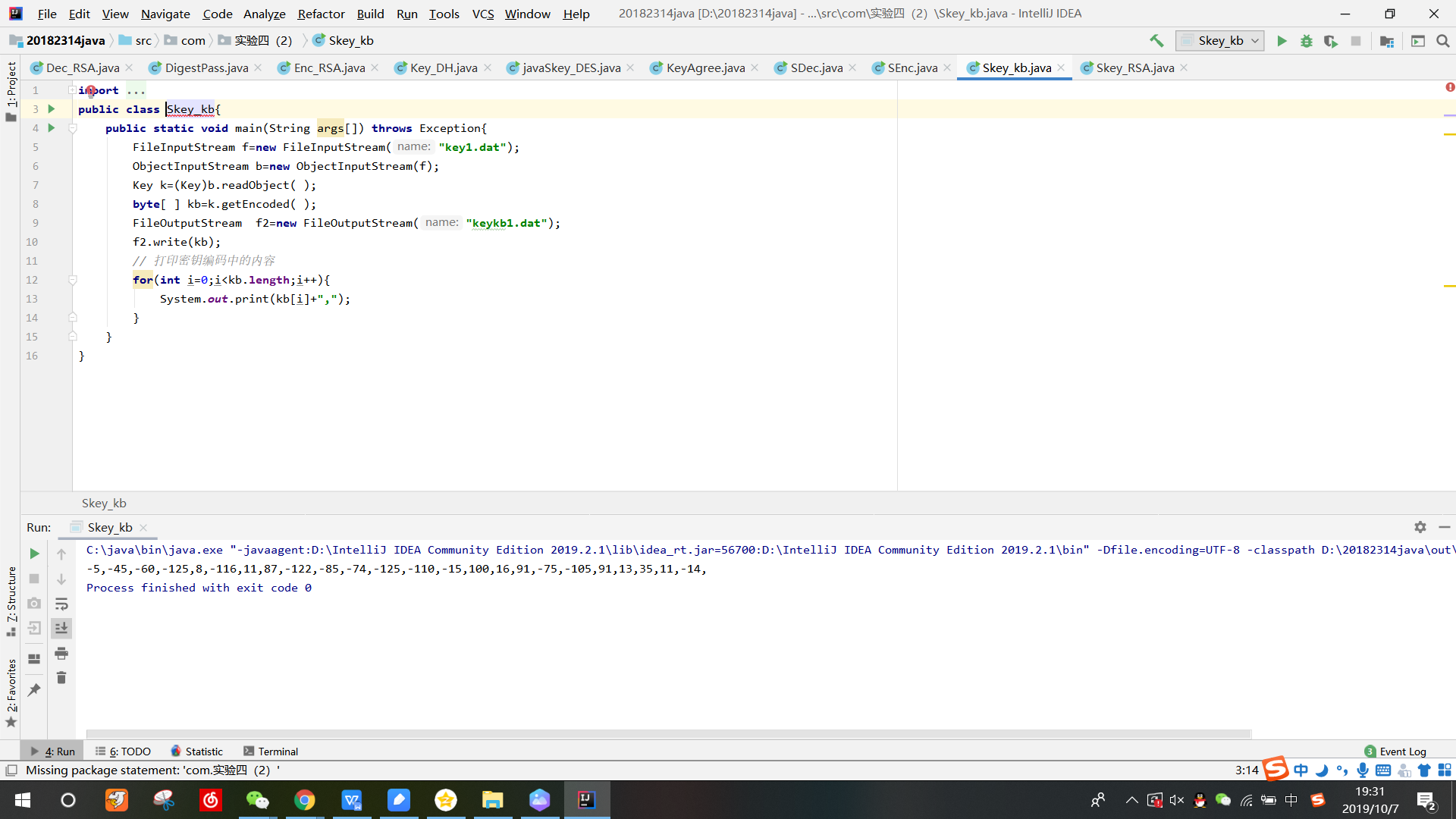The image size is (1456, 819).
Task: Collapse the main method fold marker
Action: (73, 128)
